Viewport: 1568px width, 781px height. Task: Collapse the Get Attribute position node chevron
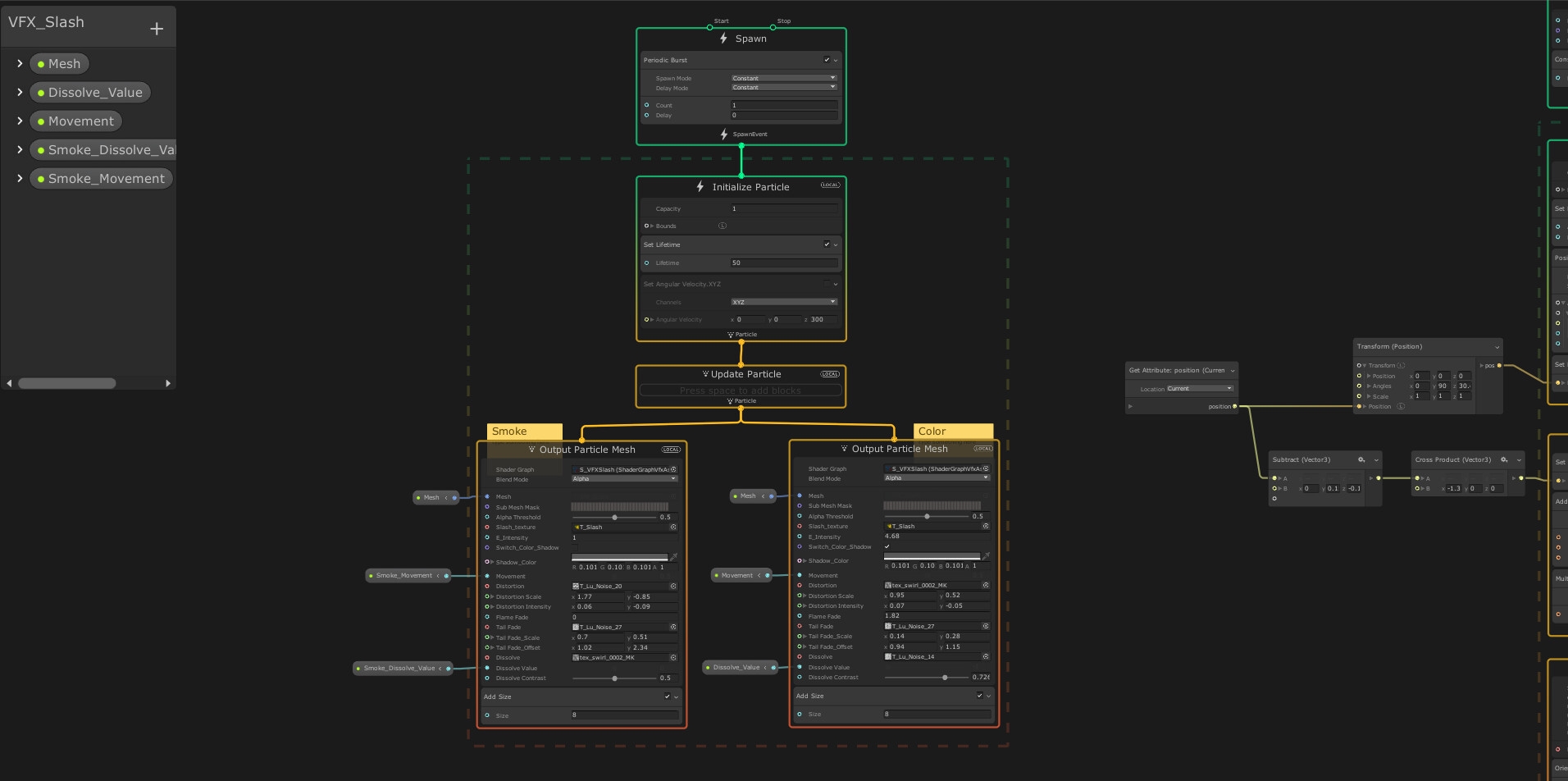1232,371
